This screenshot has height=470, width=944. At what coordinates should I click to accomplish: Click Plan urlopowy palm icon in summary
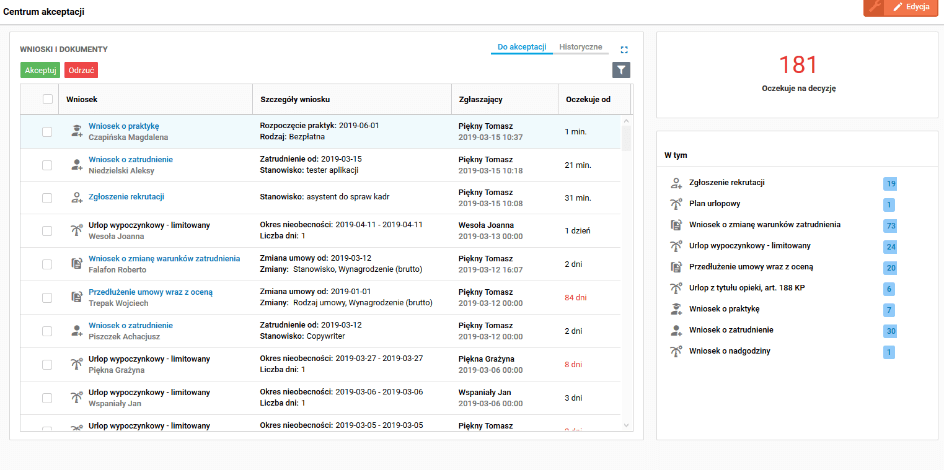675,204
